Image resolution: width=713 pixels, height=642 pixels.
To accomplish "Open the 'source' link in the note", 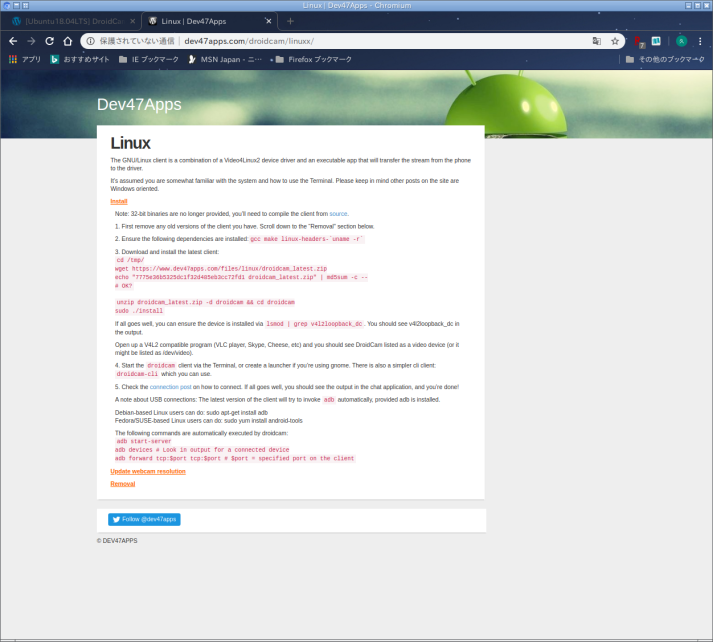I will tap(338, 213).
